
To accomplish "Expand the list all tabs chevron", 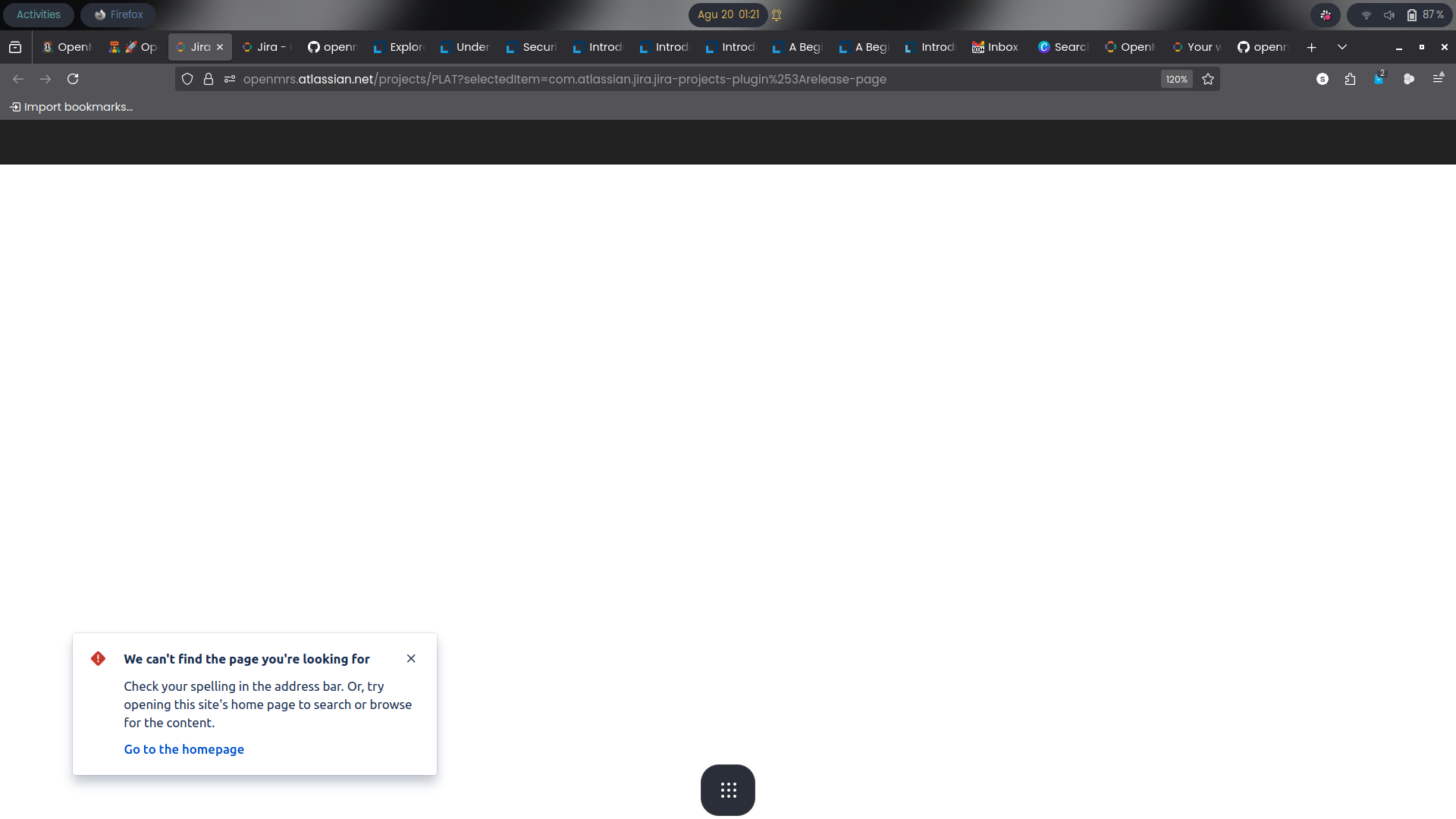I will pyautogui.click(x=1342, y=47).
